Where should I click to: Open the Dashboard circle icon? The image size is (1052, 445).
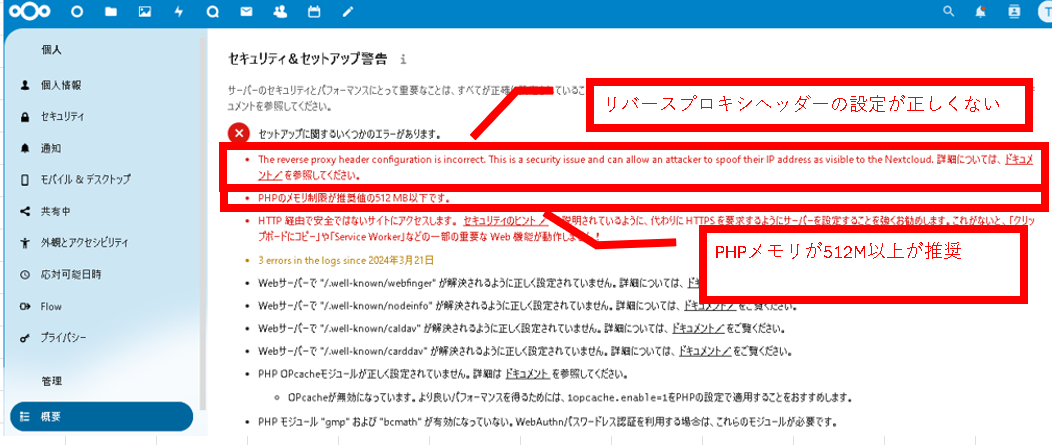[x=77, y=13]
